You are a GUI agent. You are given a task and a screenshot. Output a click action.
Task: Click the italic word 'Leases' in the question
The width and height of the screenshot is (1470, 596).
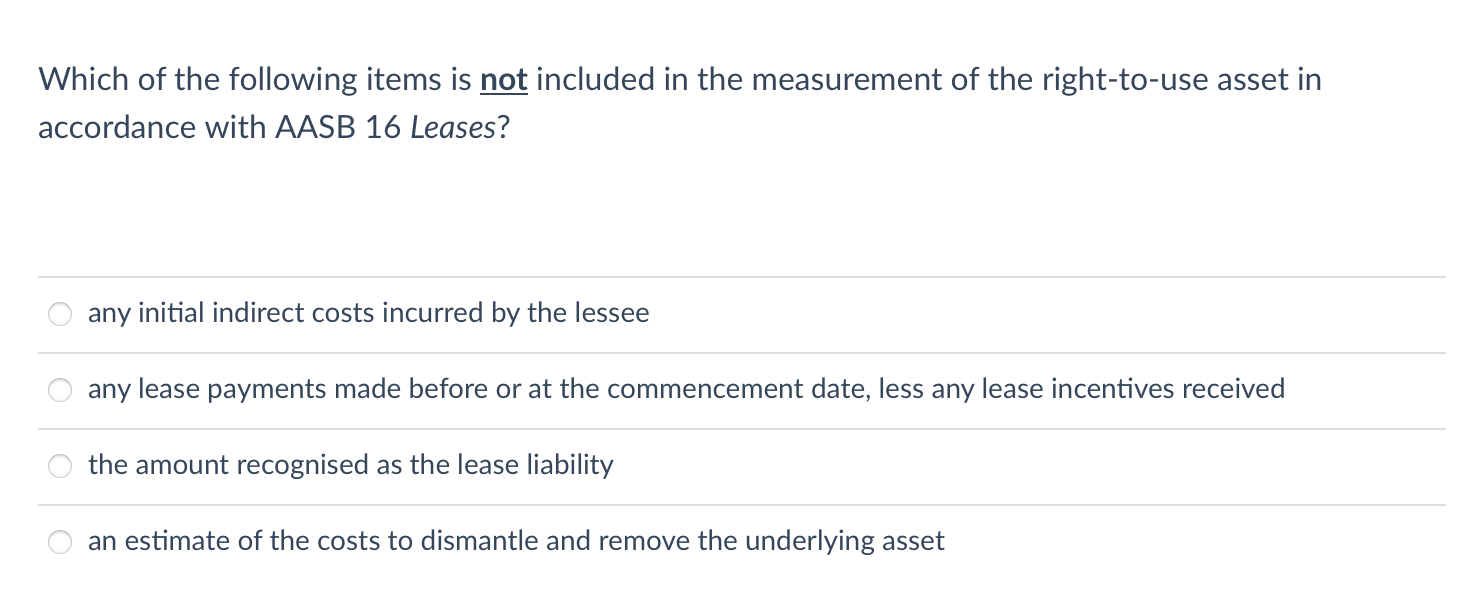point(452,128)
